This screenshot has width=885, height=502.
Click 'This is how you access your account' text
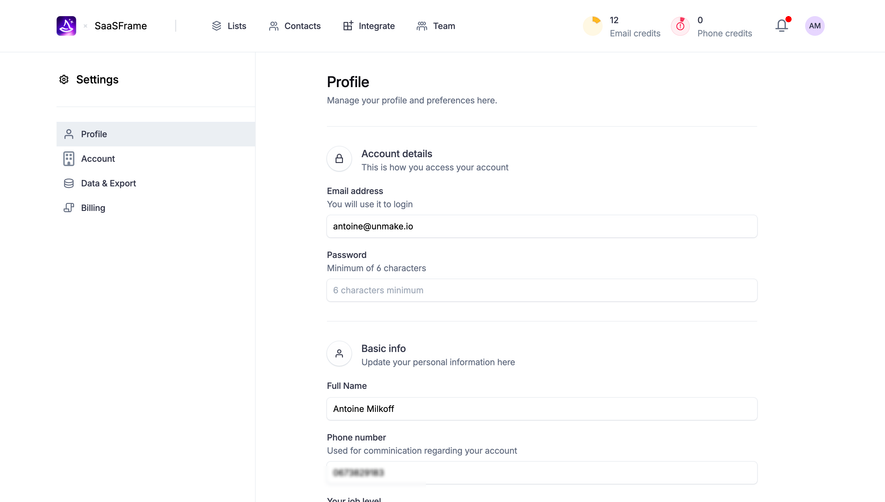pos(435,168)
